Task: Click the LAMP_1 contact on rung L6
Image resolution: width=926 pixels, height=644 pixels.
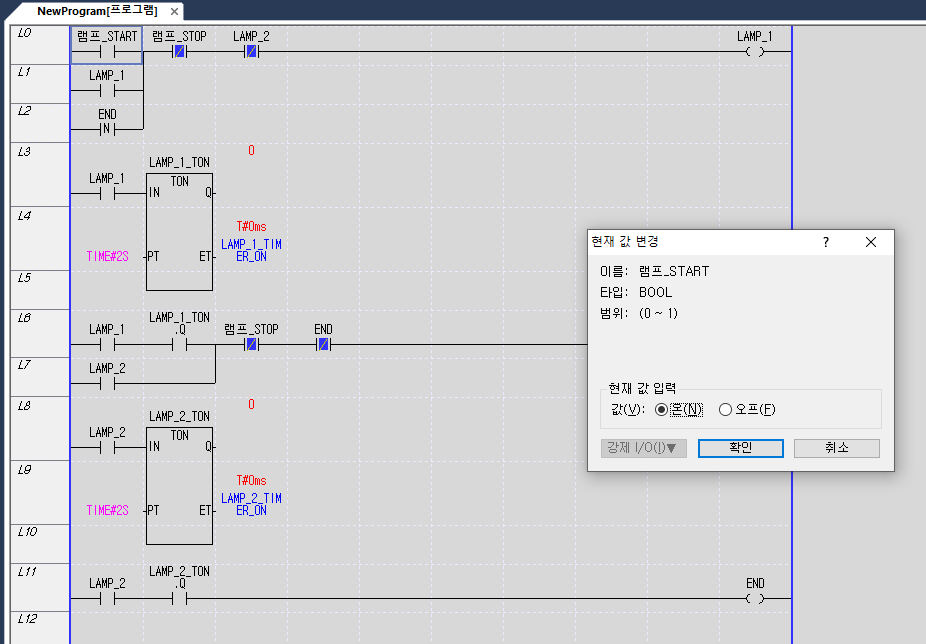Action: click(x=107, y=344)
